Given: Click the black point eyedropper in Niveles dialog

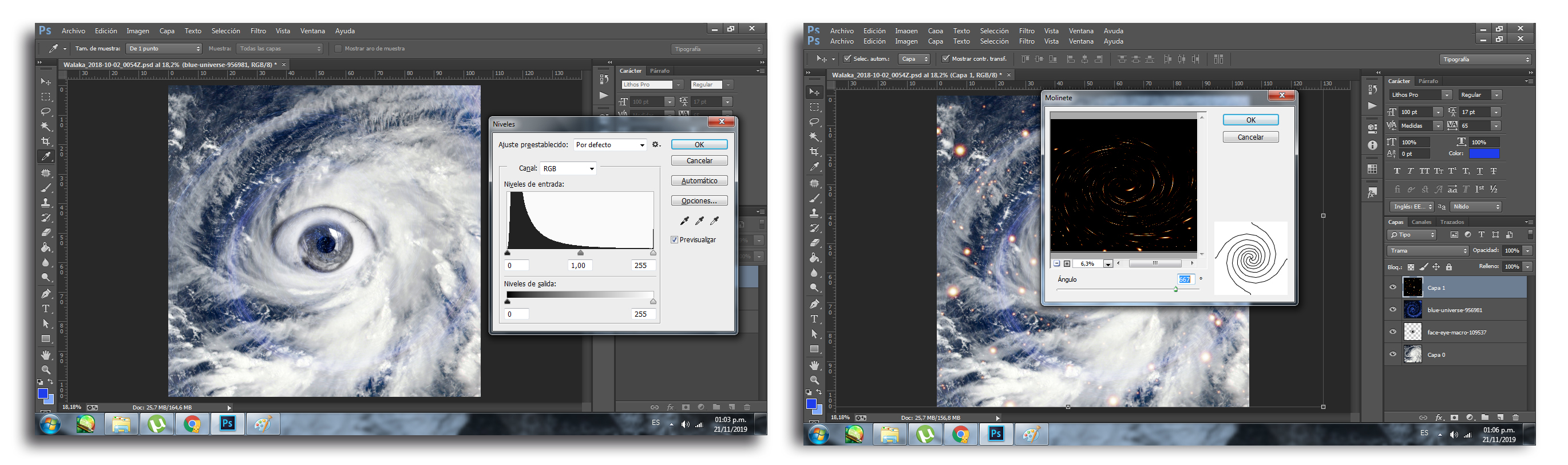Looking at the screenshot, I should [x=685, y=220].
